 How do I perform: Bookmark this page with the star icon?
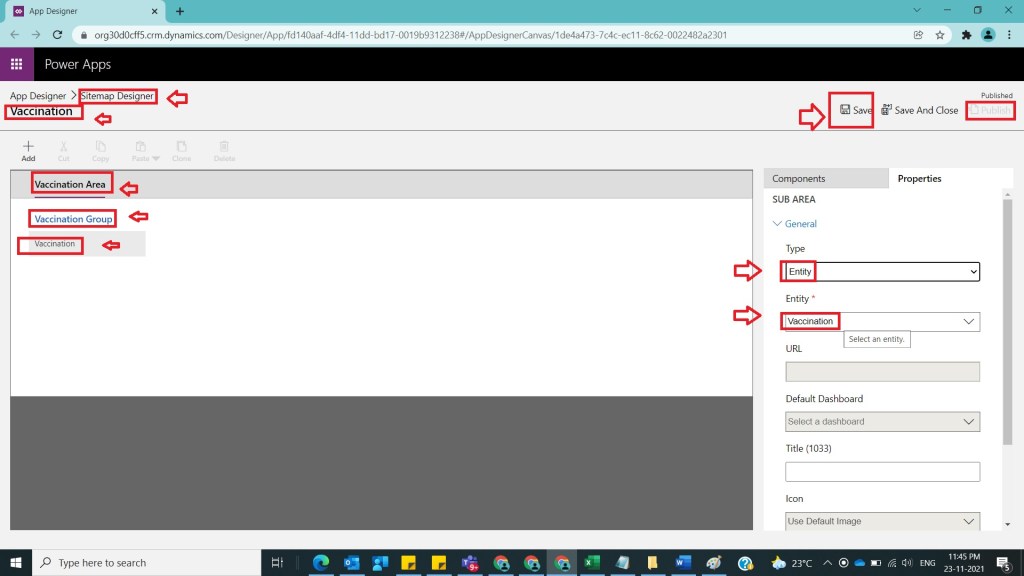point(940,34)
